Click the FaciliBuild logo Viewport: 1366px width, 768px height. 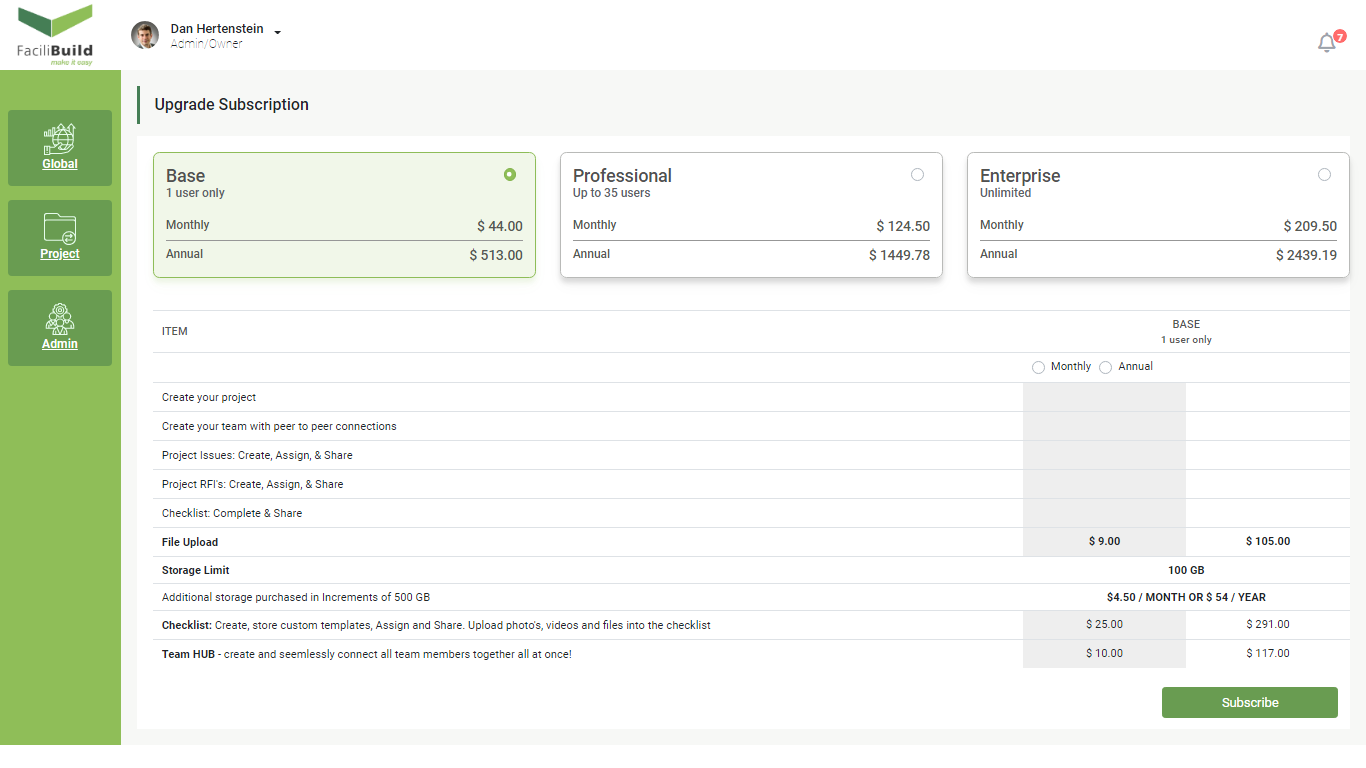56,35
